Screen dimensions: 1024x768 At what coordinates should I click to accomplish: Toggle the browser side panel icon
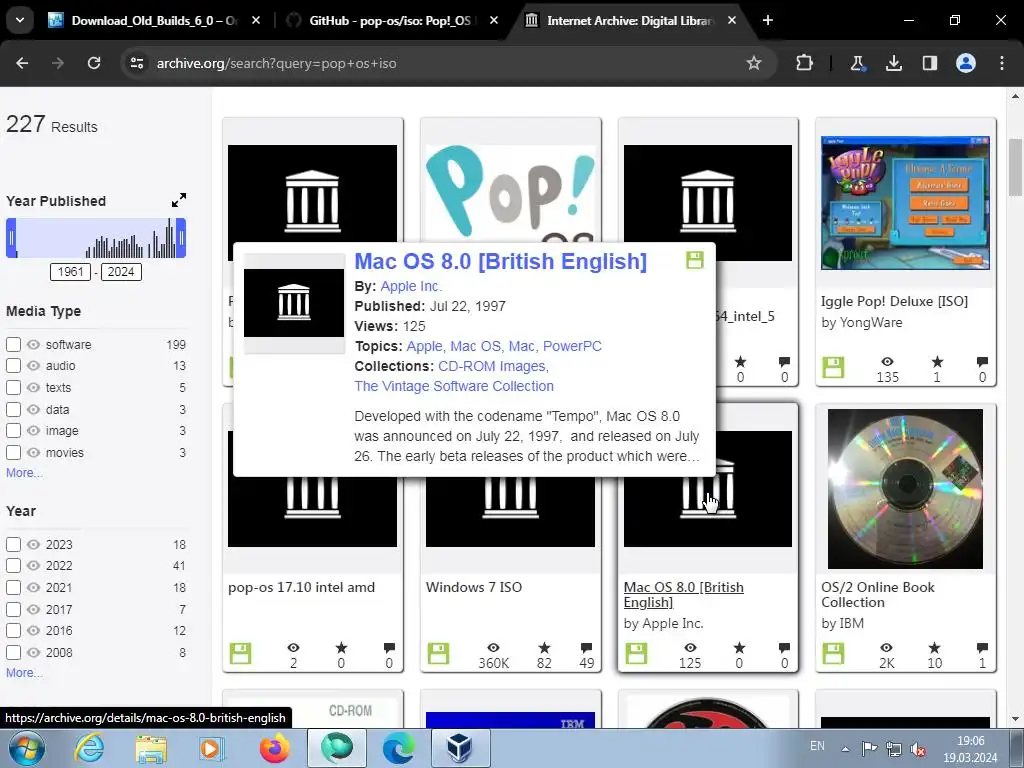tap(929, 63)
